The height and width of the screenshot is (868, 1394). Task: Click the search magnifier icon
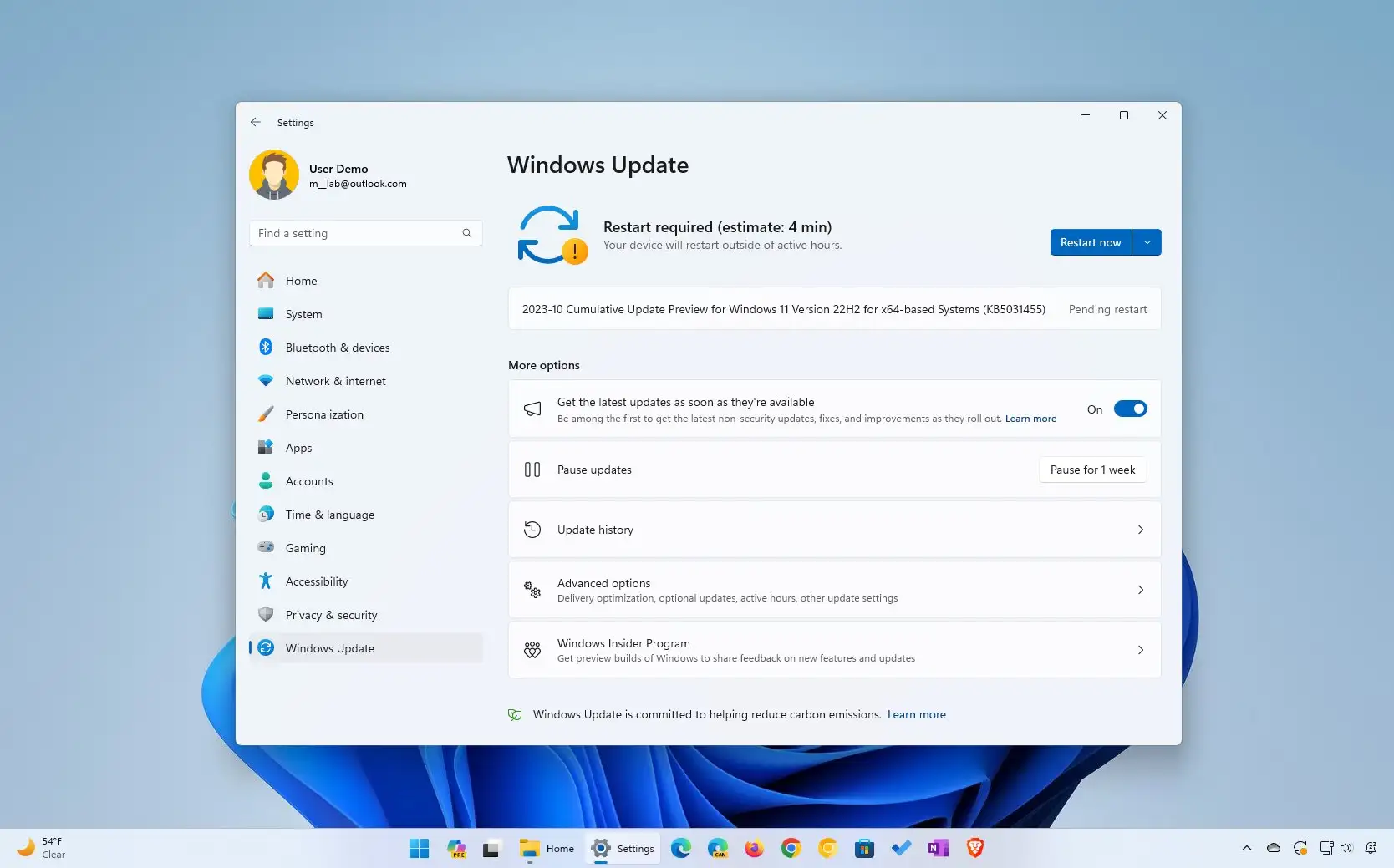pos(467,233)
